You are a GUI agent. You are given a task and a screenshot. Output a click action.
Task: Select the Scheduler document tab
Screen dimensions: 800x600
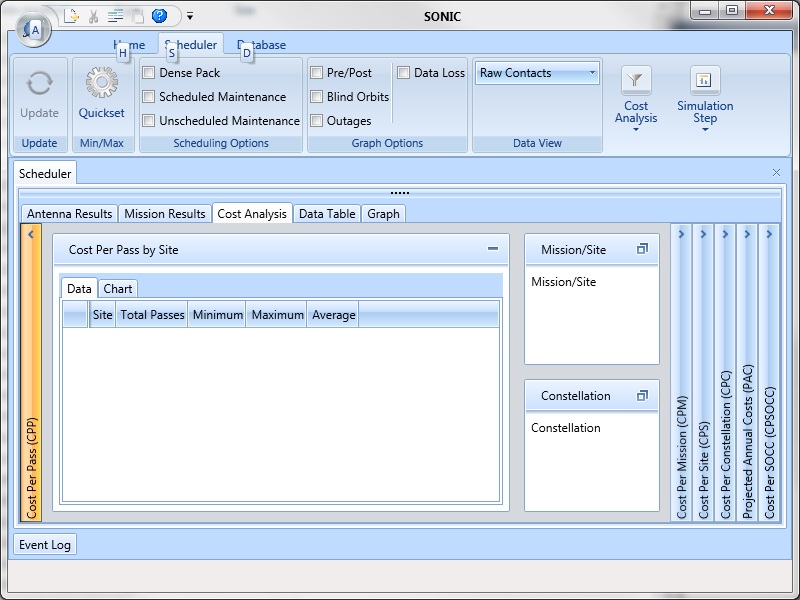click(x=45, y=173)
